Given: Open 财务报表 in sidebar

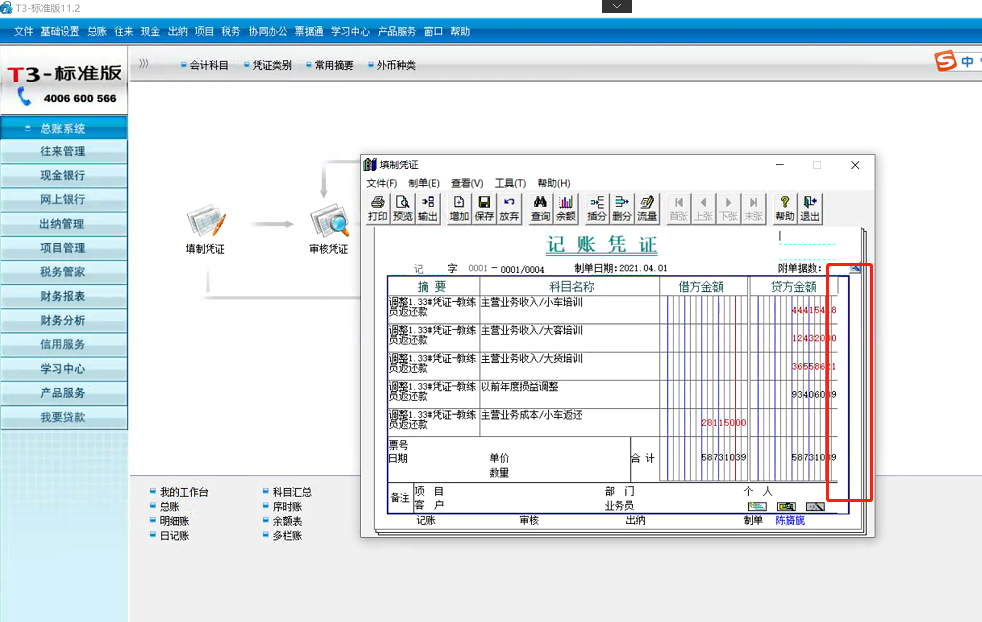Looking at the screenshot, I should click(64, 296).
